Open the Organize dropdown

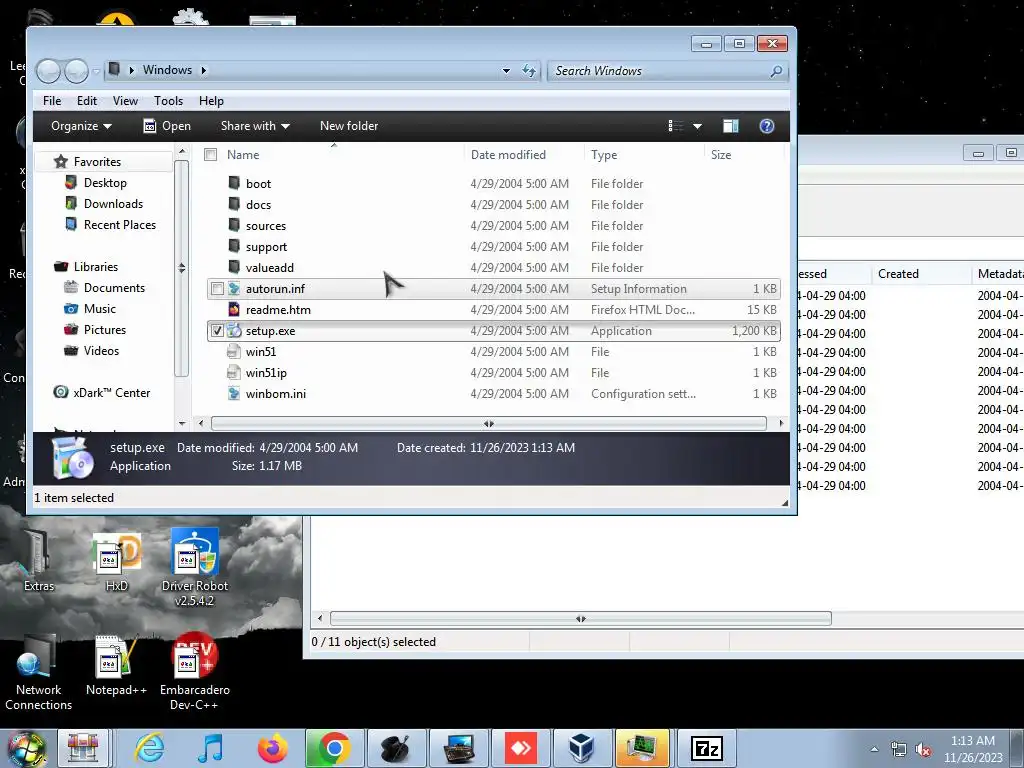[x=82, y=126]
